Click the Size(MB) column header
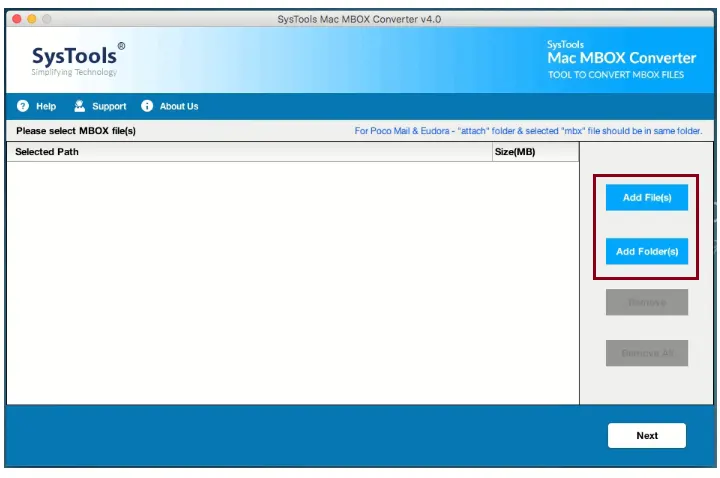720x478 pixels. point(535,152)
